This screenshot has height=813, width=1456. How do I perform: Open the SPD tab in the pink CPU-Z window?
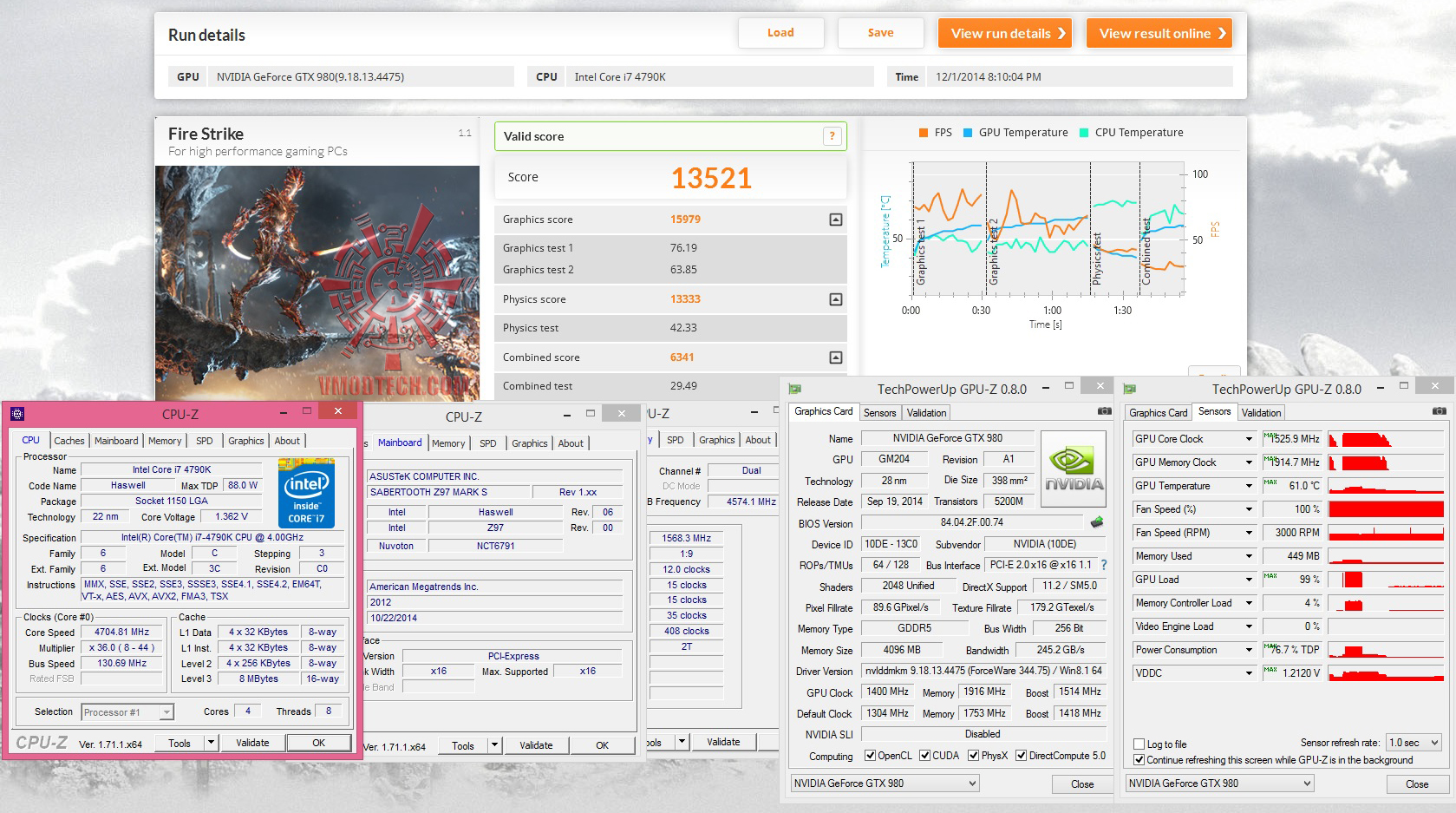pos(205,441)
